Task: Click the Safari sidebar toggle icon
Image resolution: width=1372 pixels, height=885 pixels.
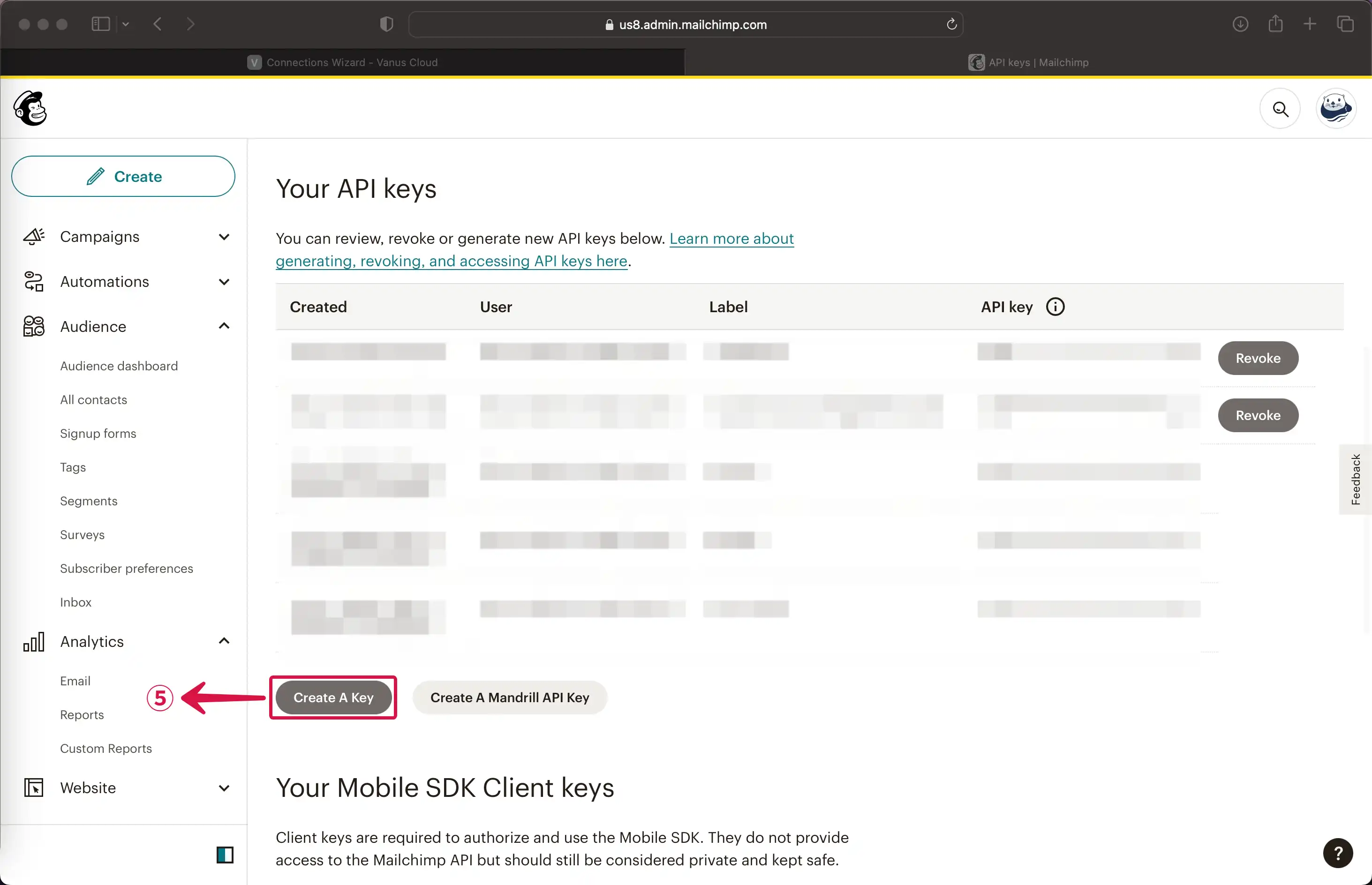Action: click(x=101, y=24)
